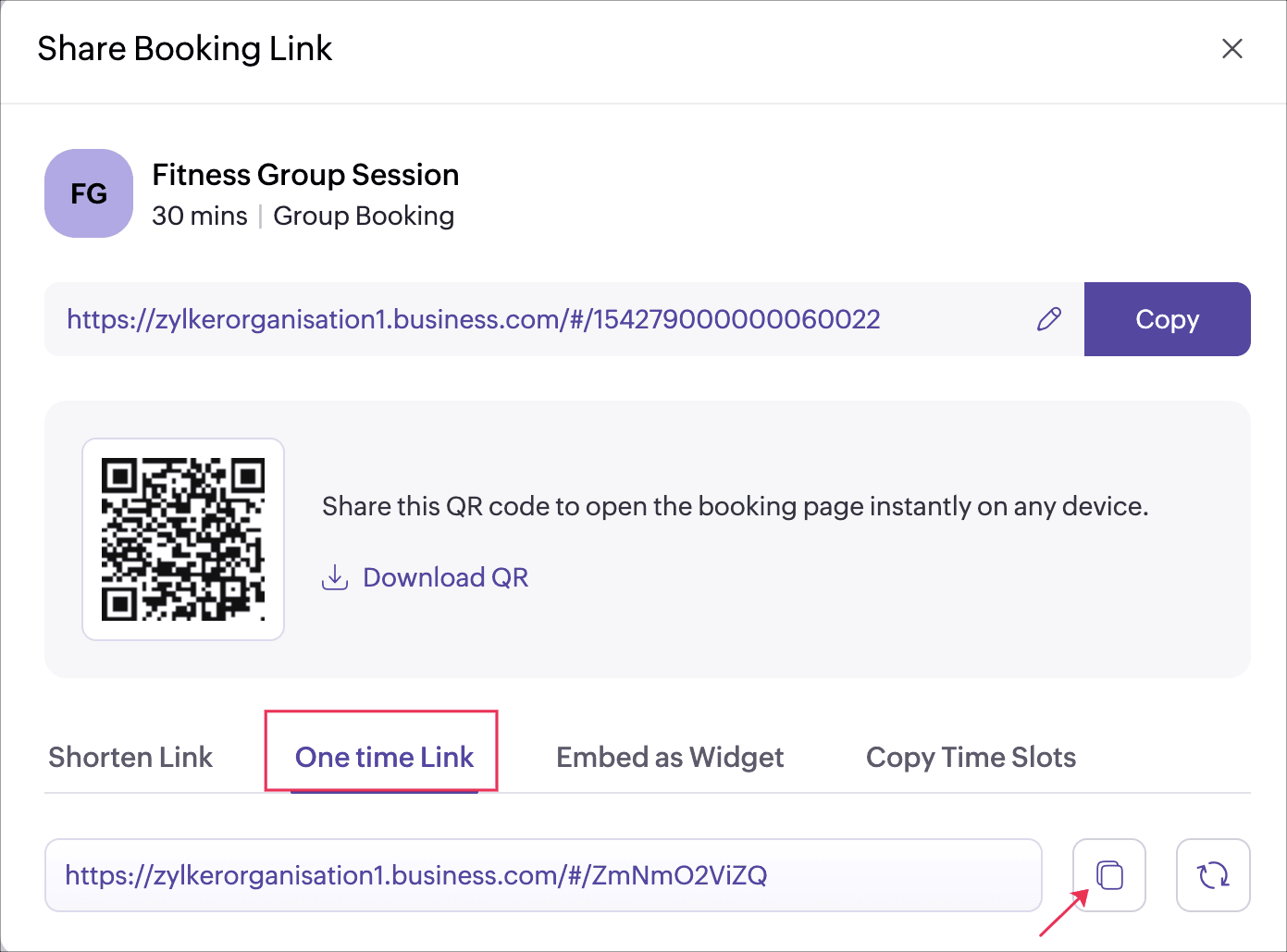The width and height of the screenshot is (1287, 952).
Task: Click the Download QR link
Action: click(x=445, y=577)
